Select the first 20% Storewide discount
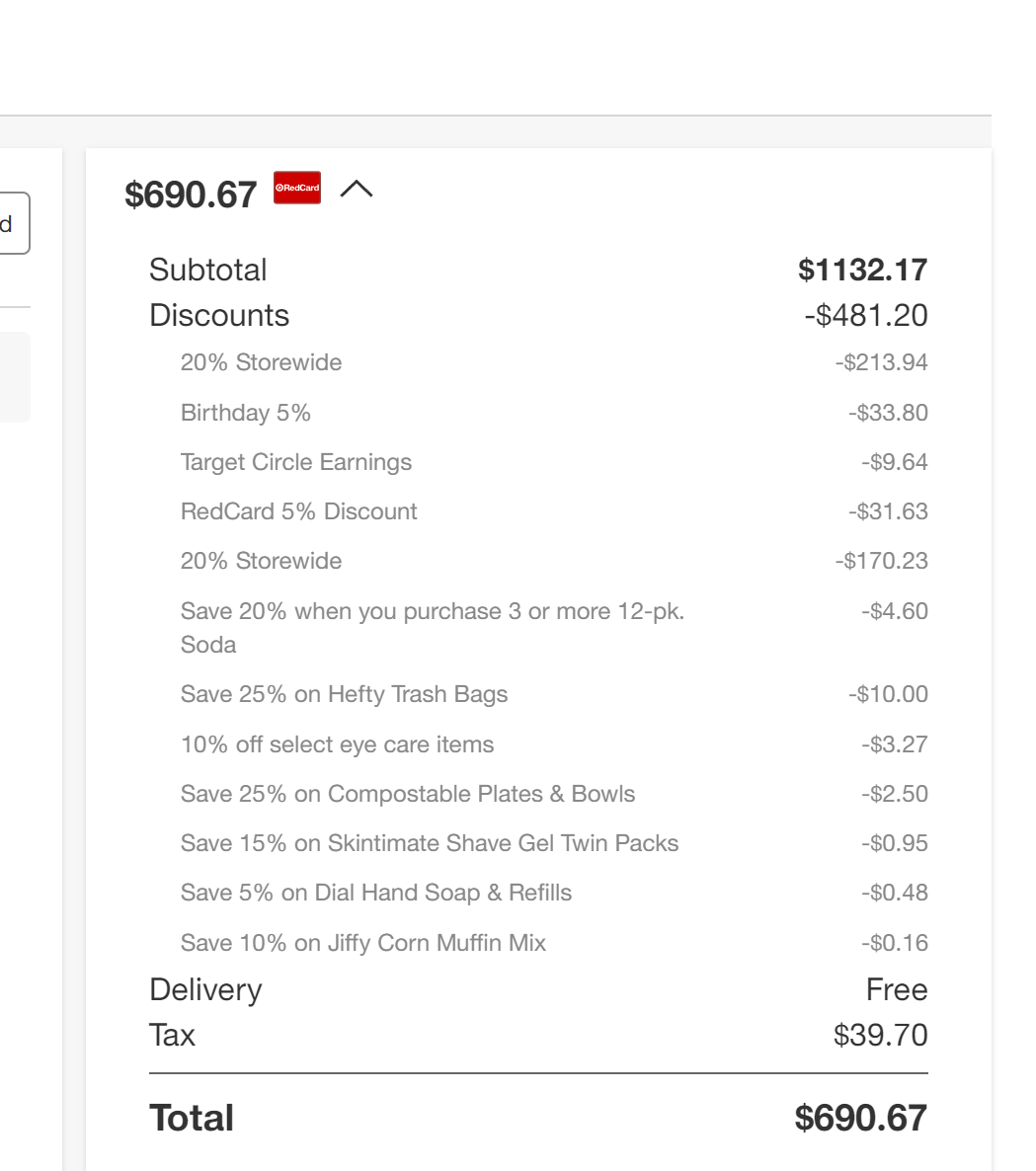The image size is (1036, 1171). [x=553, y=362]
